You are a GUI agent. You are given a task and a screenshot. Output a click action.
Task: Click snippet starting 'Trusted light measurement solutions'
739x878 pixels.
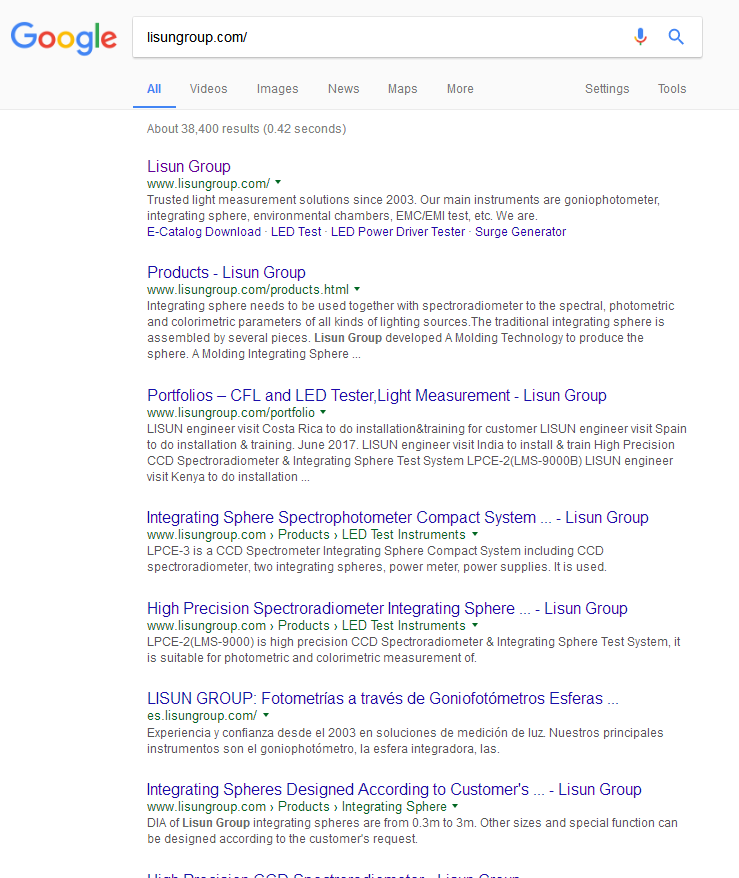pos(403,208)
